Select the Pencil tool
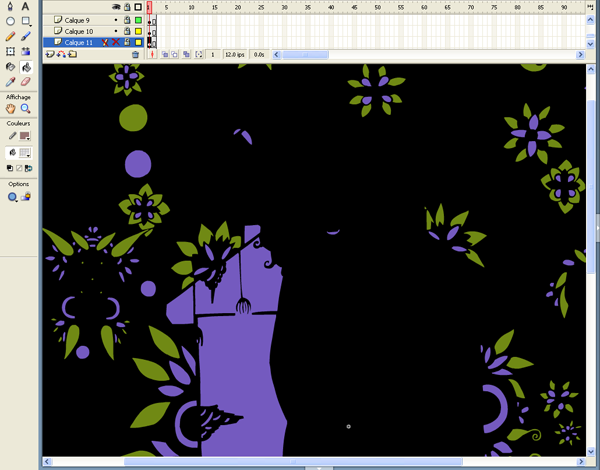This screenshot has width=600, height=470. click(x=11, y=36)
